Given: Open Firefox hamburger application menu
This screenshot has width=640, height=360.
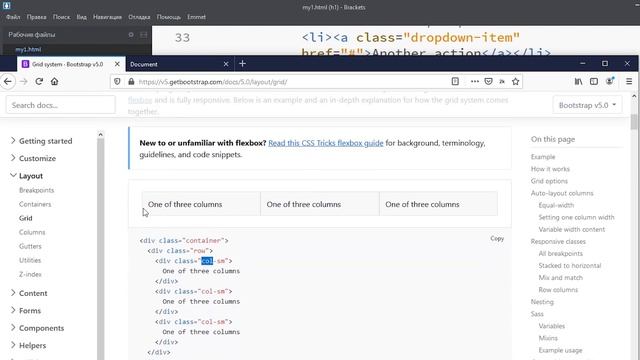Looking at the screenshot, I should (629, 82).
